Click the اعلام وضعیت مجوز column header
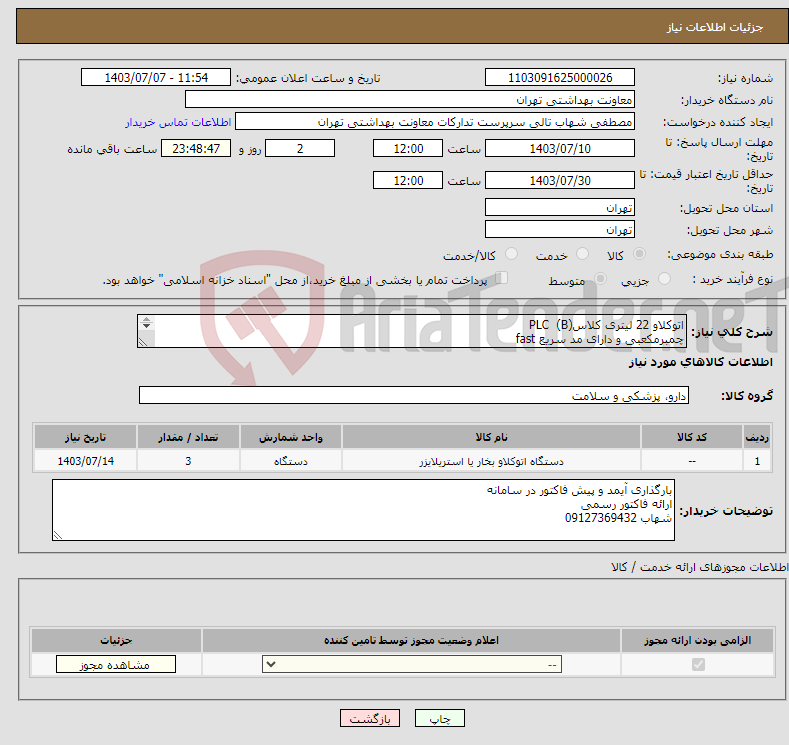Image resolution: width=789 pixels, height=745 pixels. pos(411,640)
